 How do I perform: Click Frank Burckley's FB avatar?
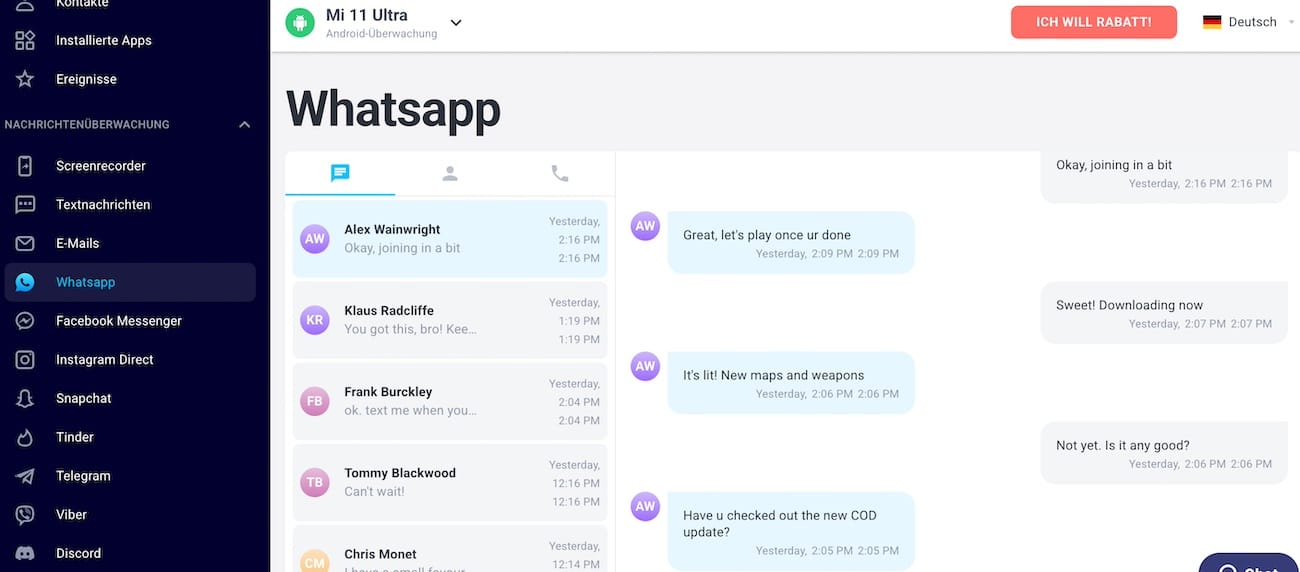(315, 401)
